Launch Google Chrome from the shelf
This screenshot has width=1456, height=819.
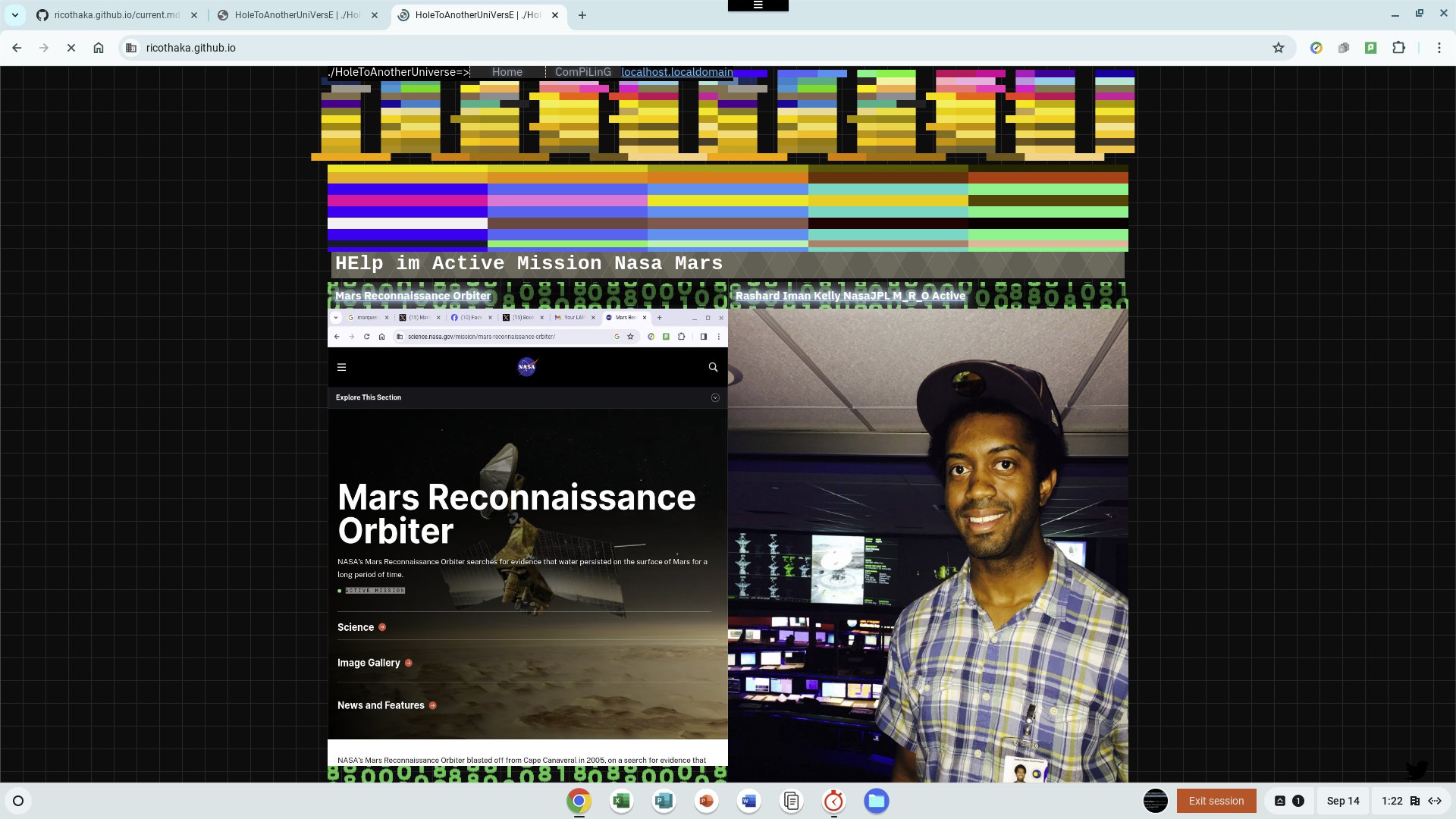coord(579,801)
